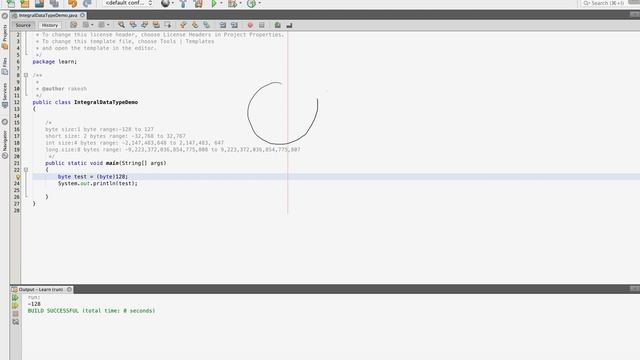Click the globe browser icon

(165, 3)
